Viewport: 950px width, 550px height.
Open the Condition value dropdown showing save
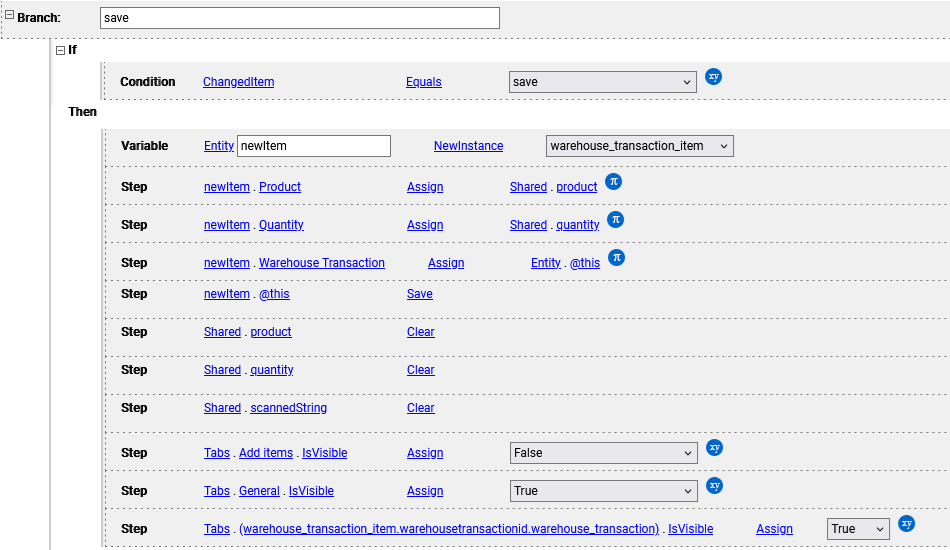coord(602,82)
